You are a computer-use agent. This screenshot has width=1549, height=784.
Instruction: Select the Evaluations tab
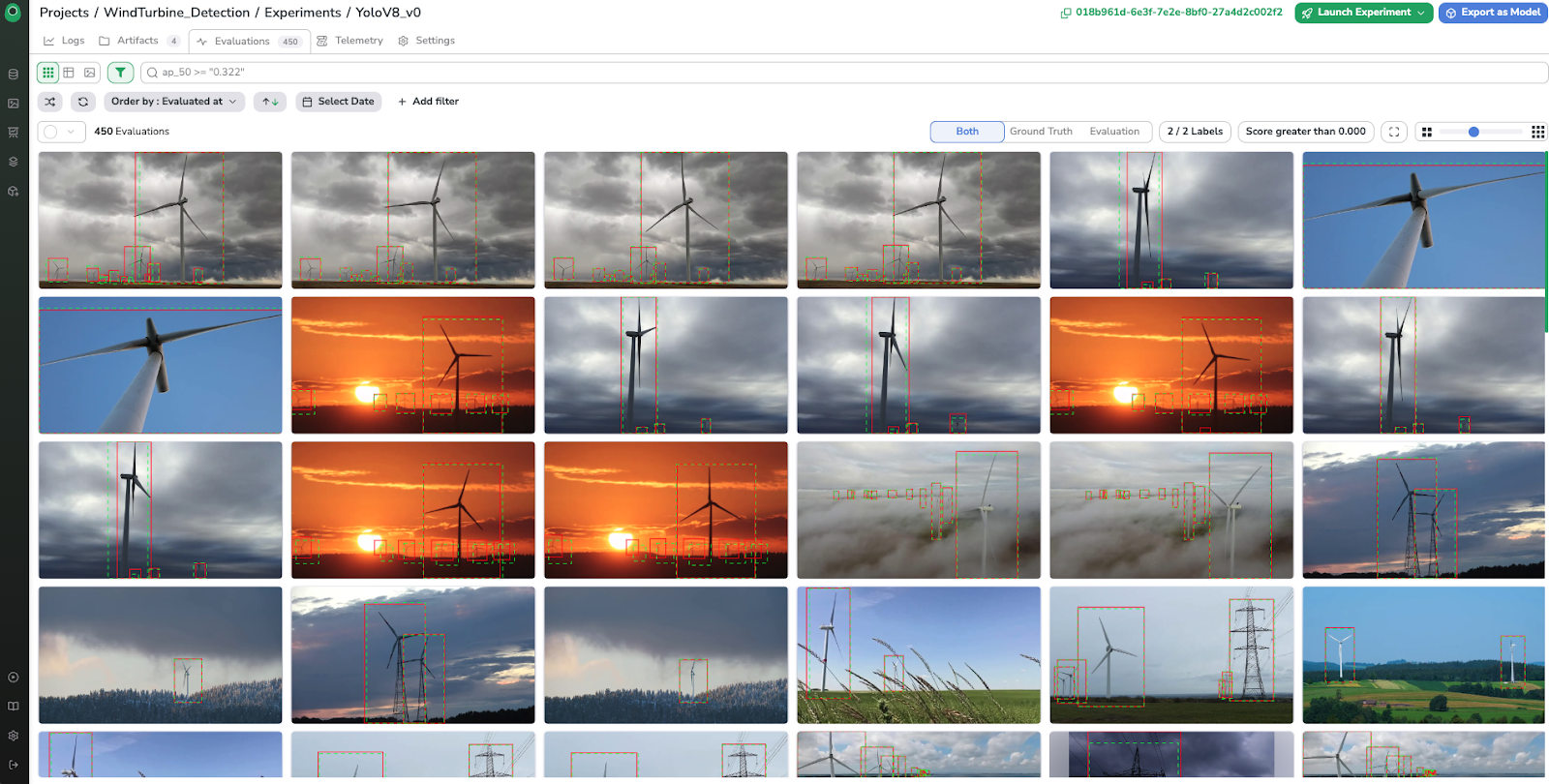click(x=249, y=42)
